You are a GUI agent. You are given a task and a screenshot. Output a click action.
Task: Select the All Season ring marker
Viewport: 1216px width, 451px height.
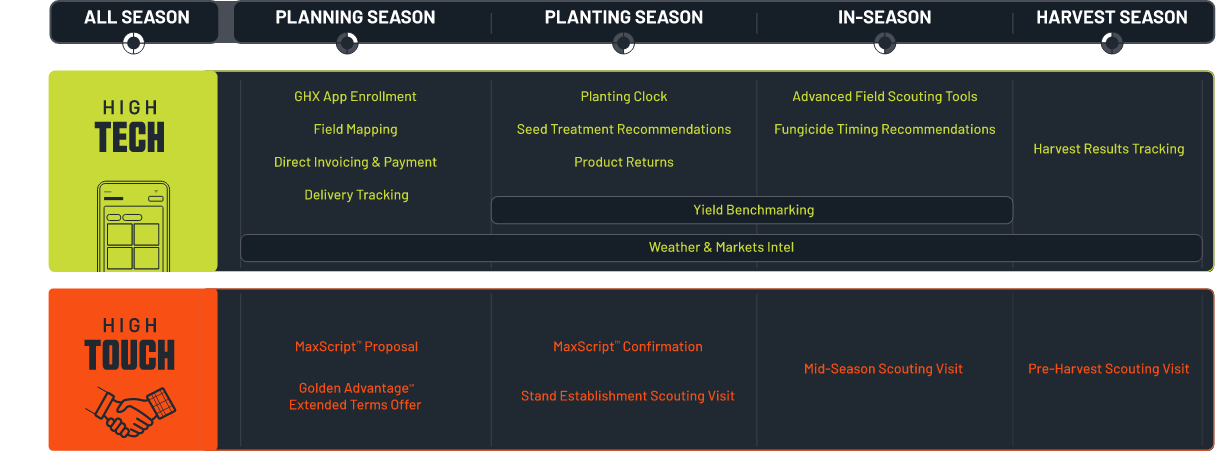tap(133, 43)
